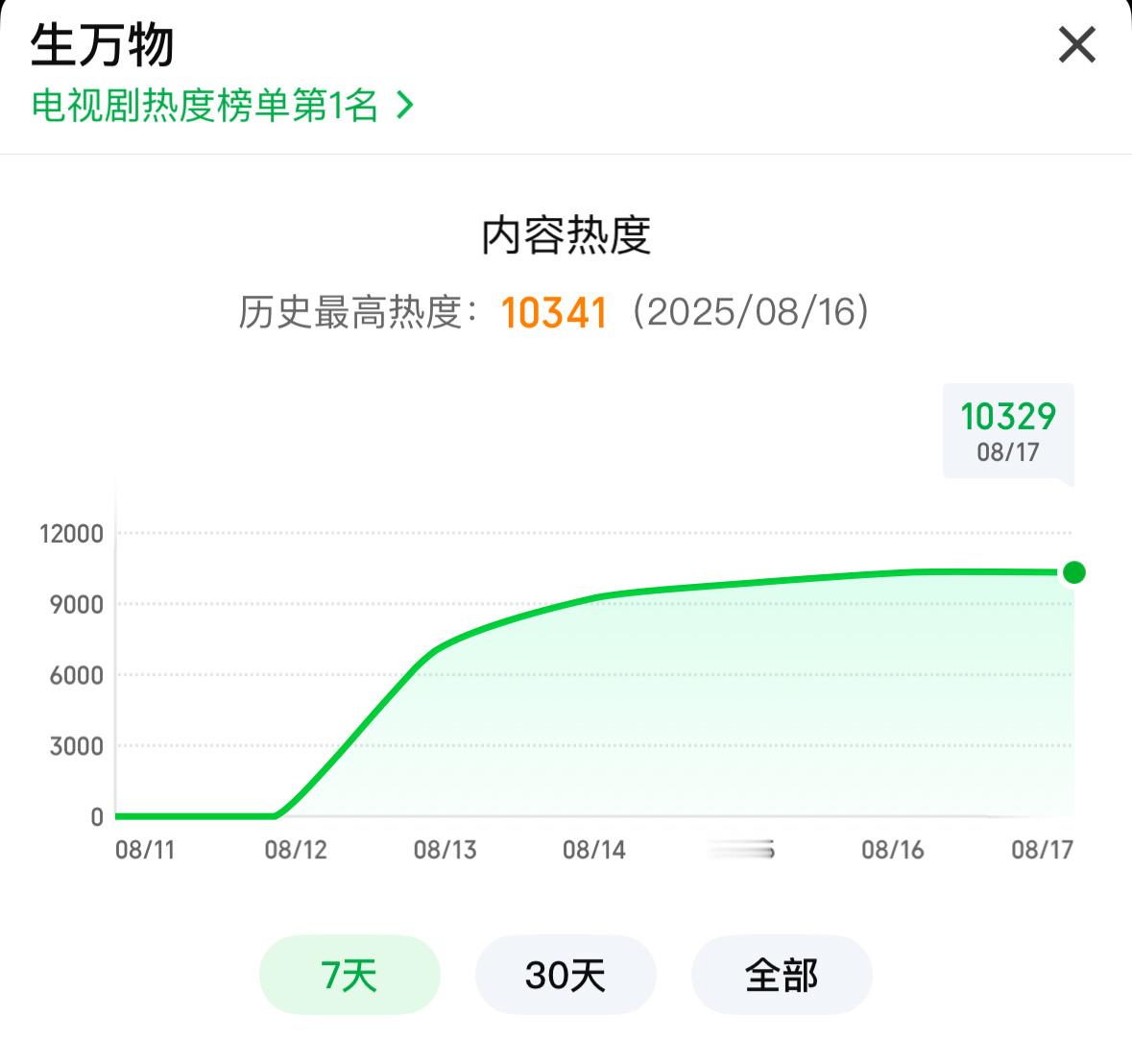This screenshot has height=1064, width=1132.
Task: Click the 08/16 axis date label
Action: 893,850
